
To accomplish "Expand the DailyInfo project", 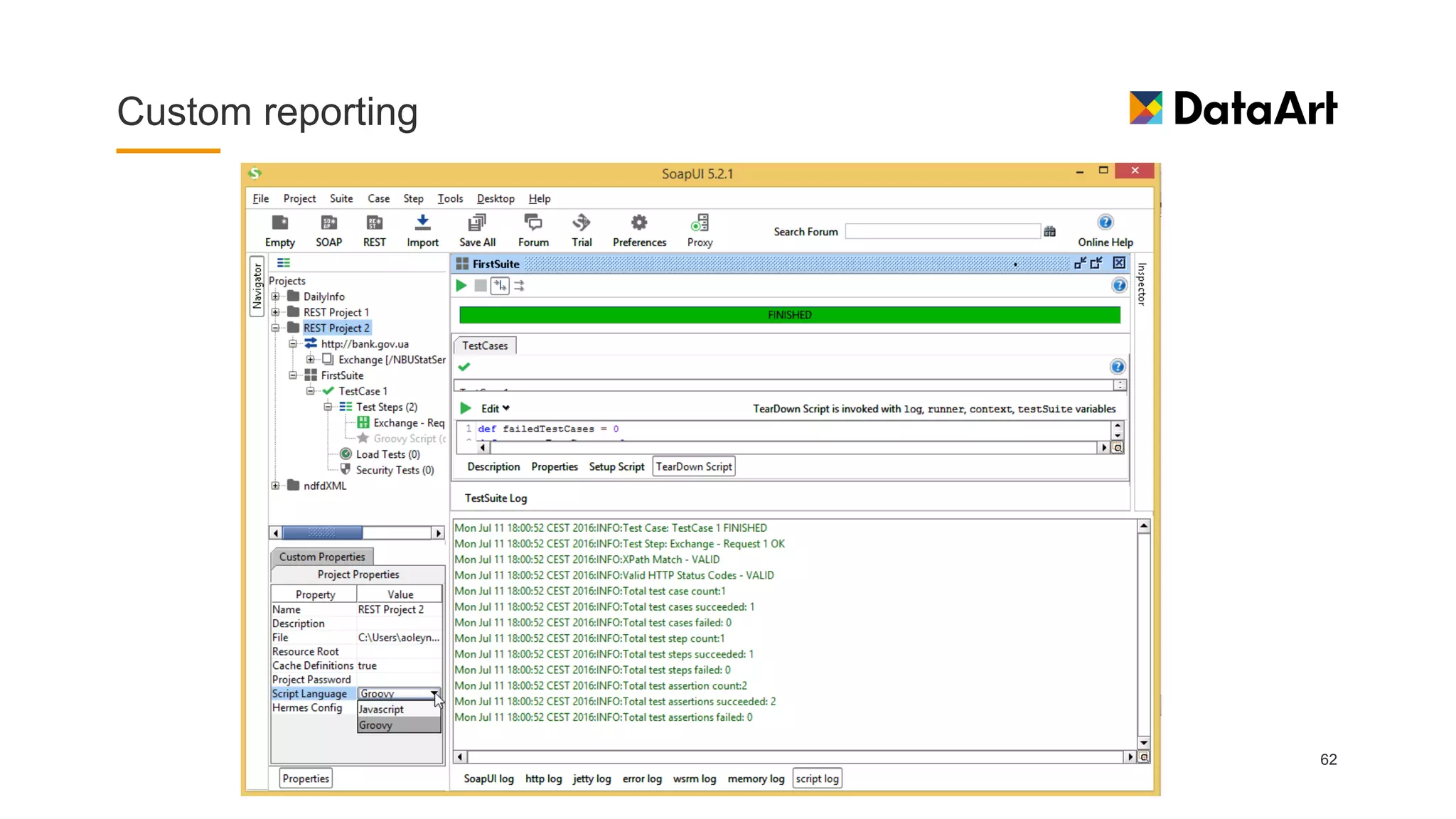I will 275,296.
